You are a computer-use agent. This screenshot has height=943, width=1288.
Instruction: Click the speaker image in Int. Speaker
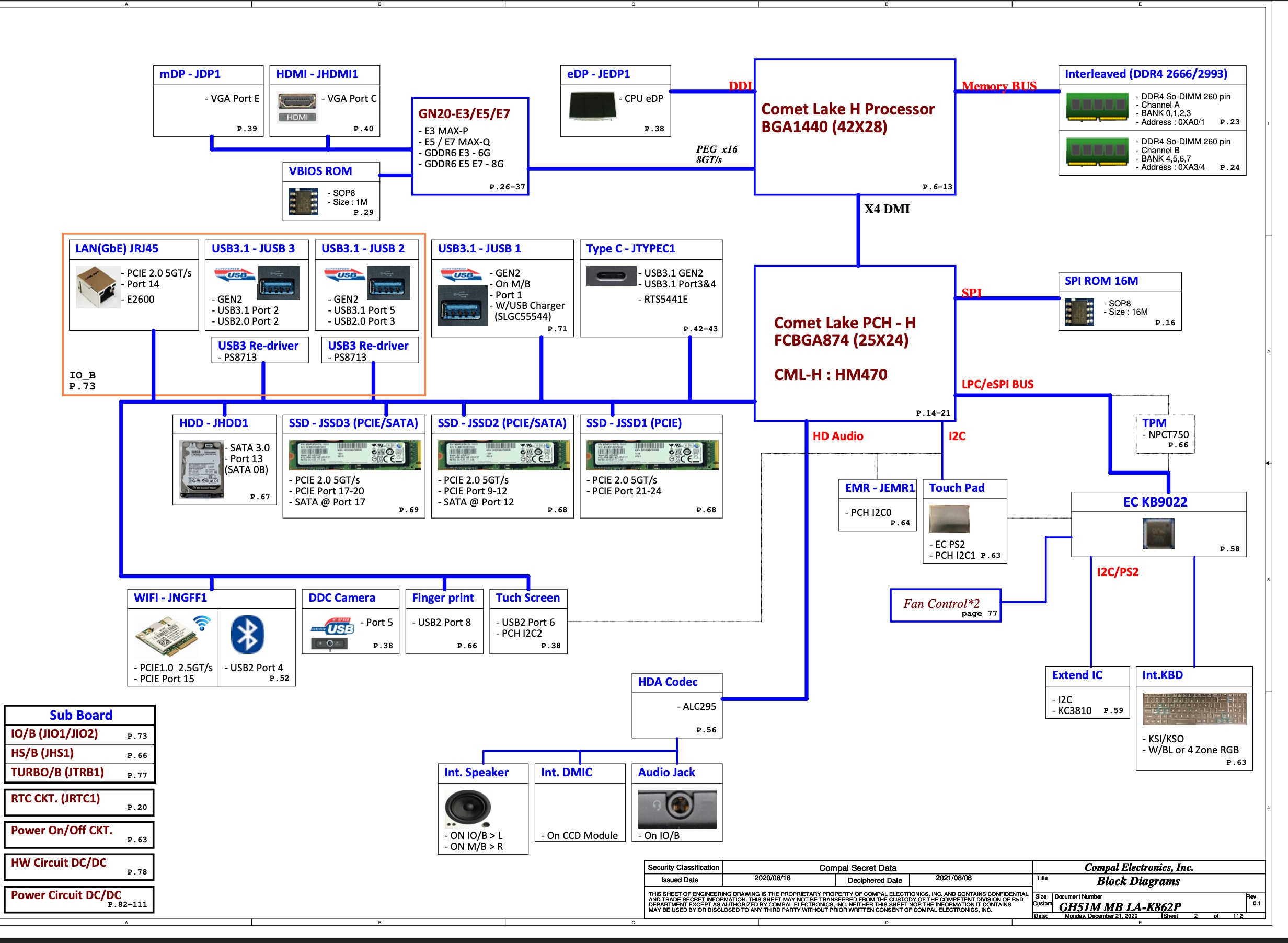[467, 809]
